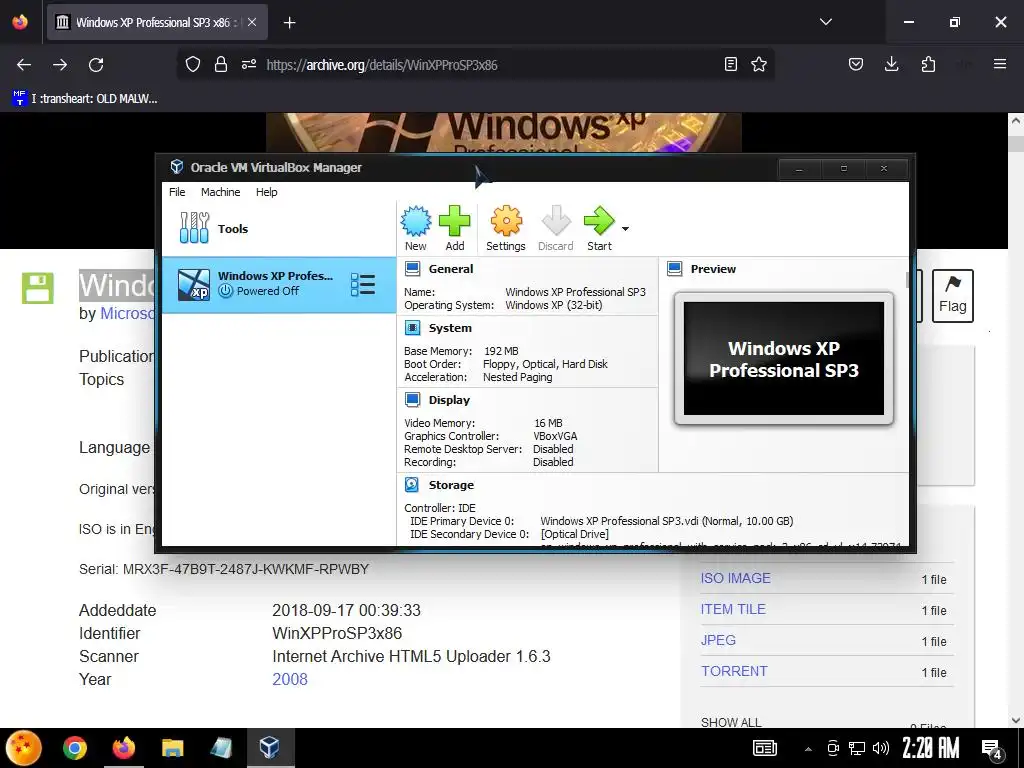Open the OLD MALW bookmark

coord(85,99)
